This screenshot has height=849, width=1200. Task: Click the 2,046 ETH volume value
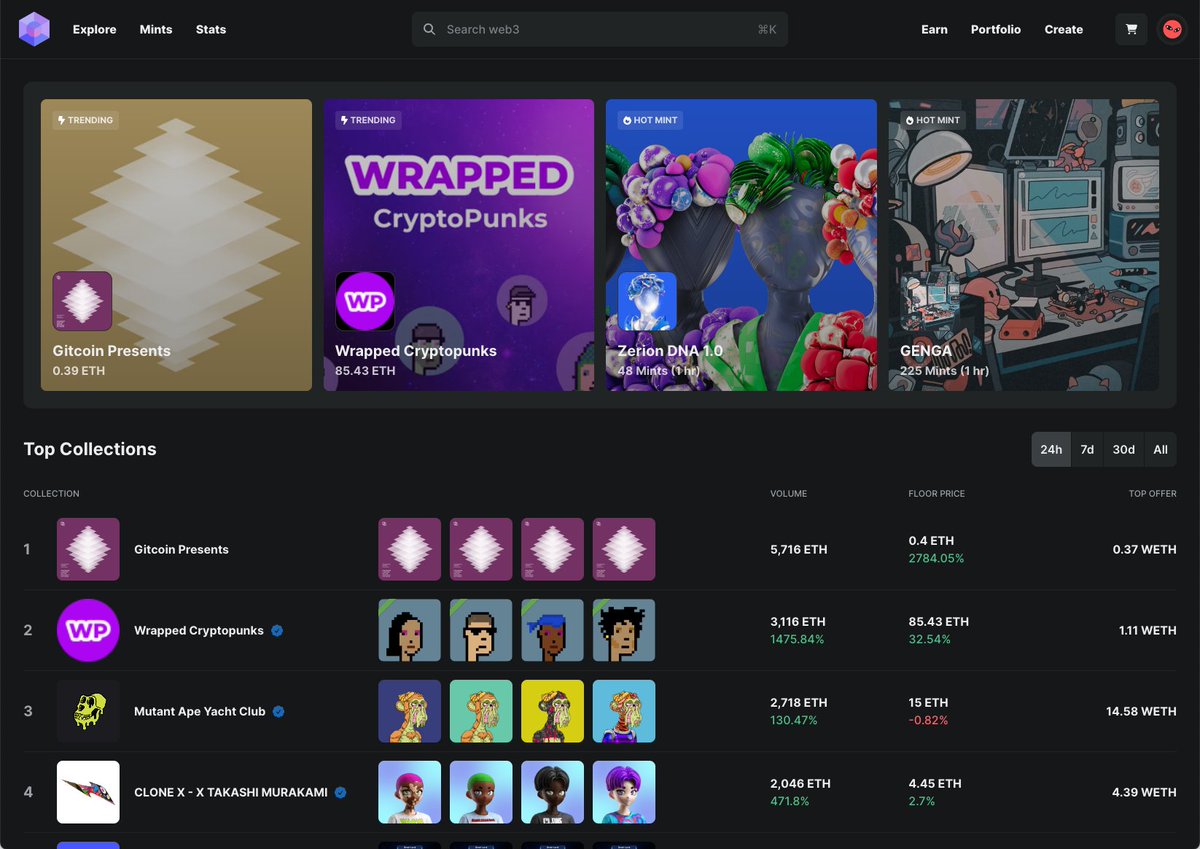point(800,784)
